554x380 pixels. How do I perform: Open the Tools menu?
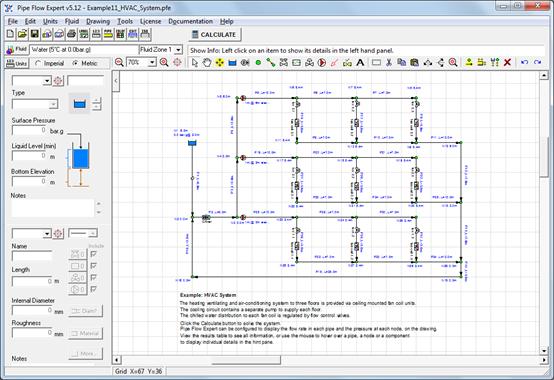coord(125,21)
